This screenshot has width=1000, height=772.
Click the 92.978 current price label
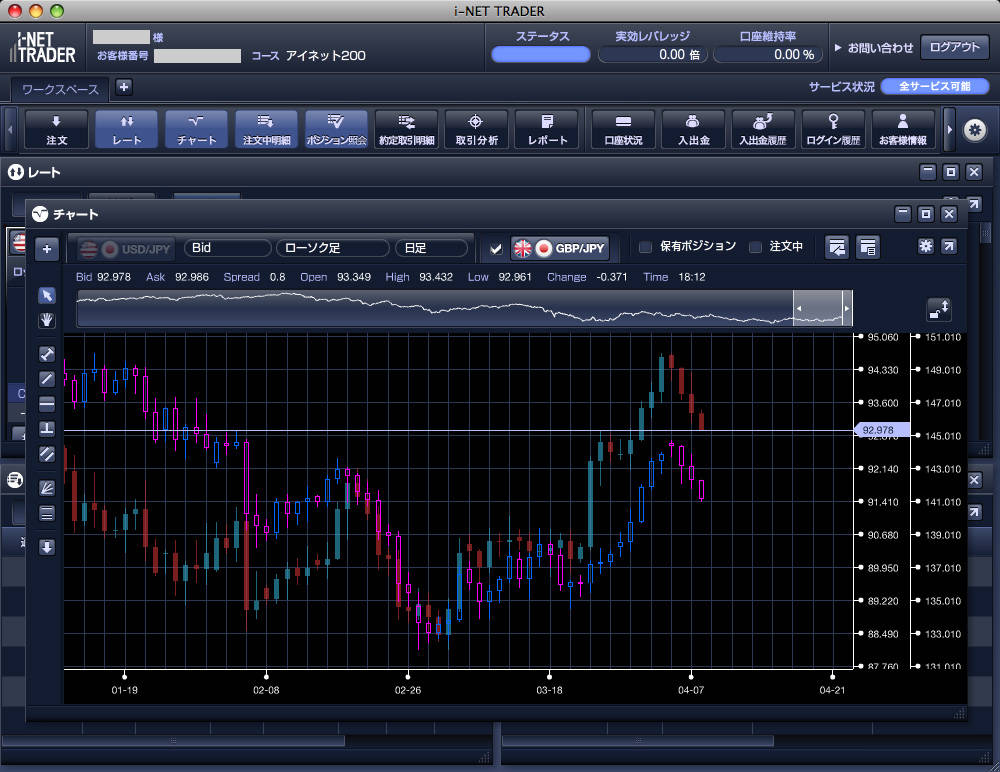click(880, 430)
